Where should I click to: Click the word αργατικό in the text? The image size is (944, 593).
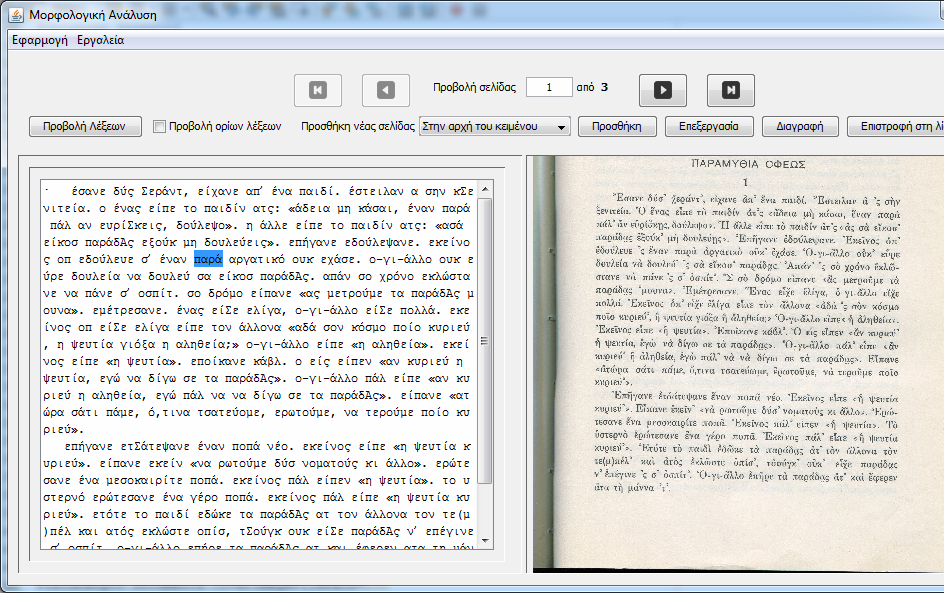[257, 259]
